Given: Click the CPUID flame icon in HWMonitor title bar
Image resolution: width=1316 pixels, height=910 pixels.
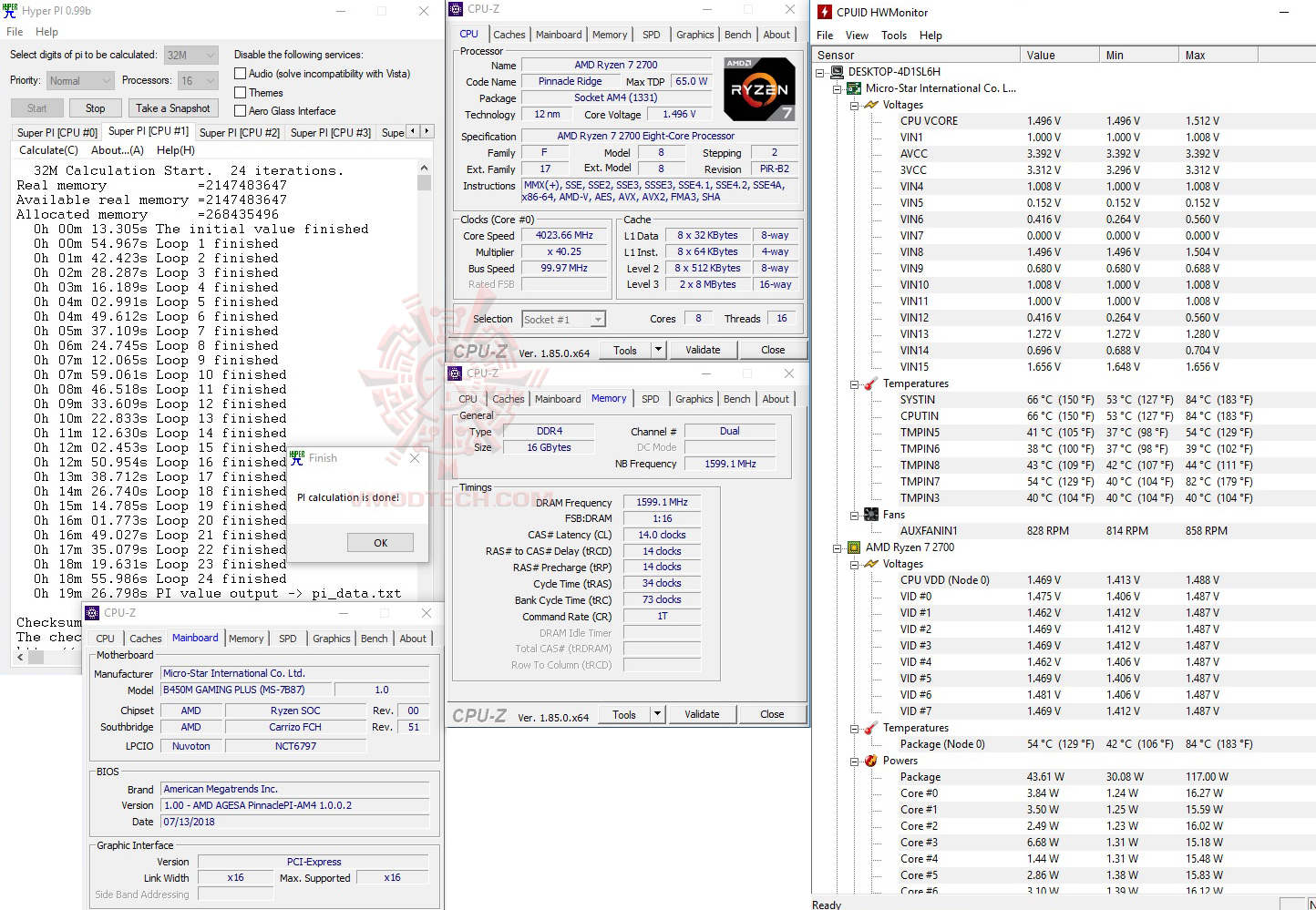Looking at the screenshot, I should coord(825,12).
